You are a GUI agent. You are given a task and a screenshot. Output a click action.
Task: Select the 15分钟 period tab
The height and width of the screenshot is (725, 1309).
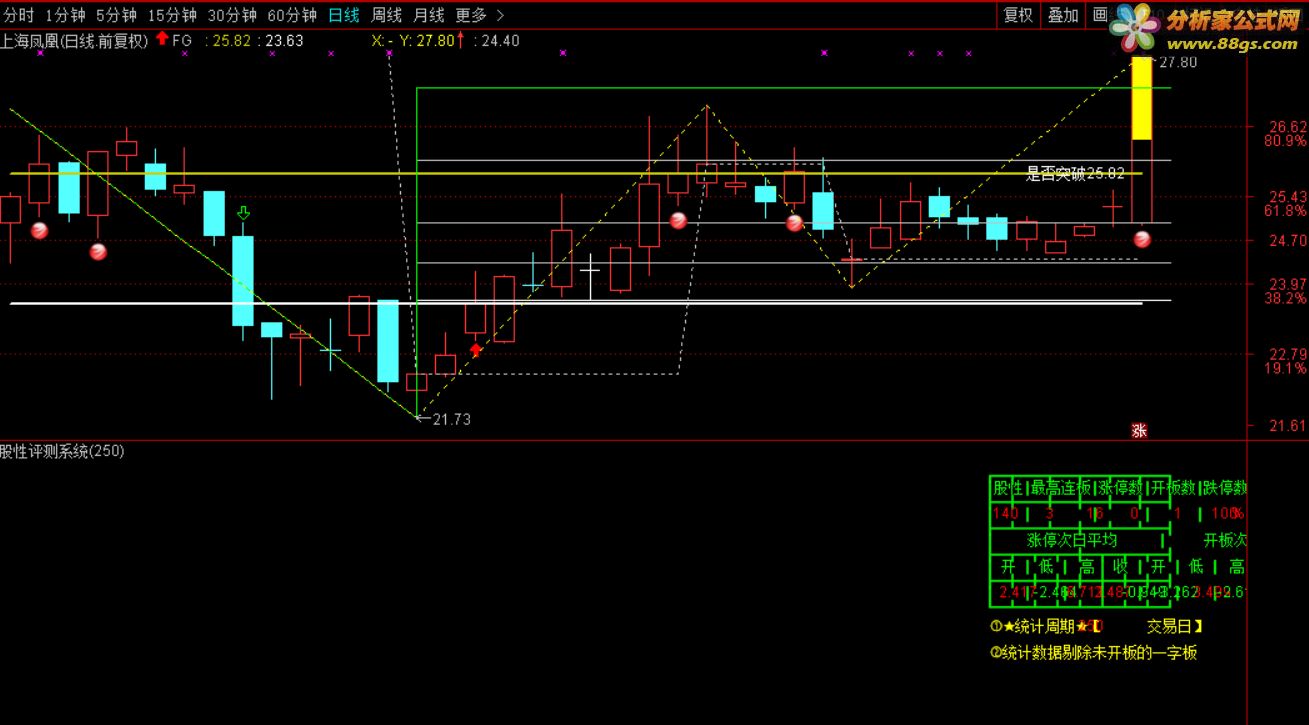click(x=172, y=15)
